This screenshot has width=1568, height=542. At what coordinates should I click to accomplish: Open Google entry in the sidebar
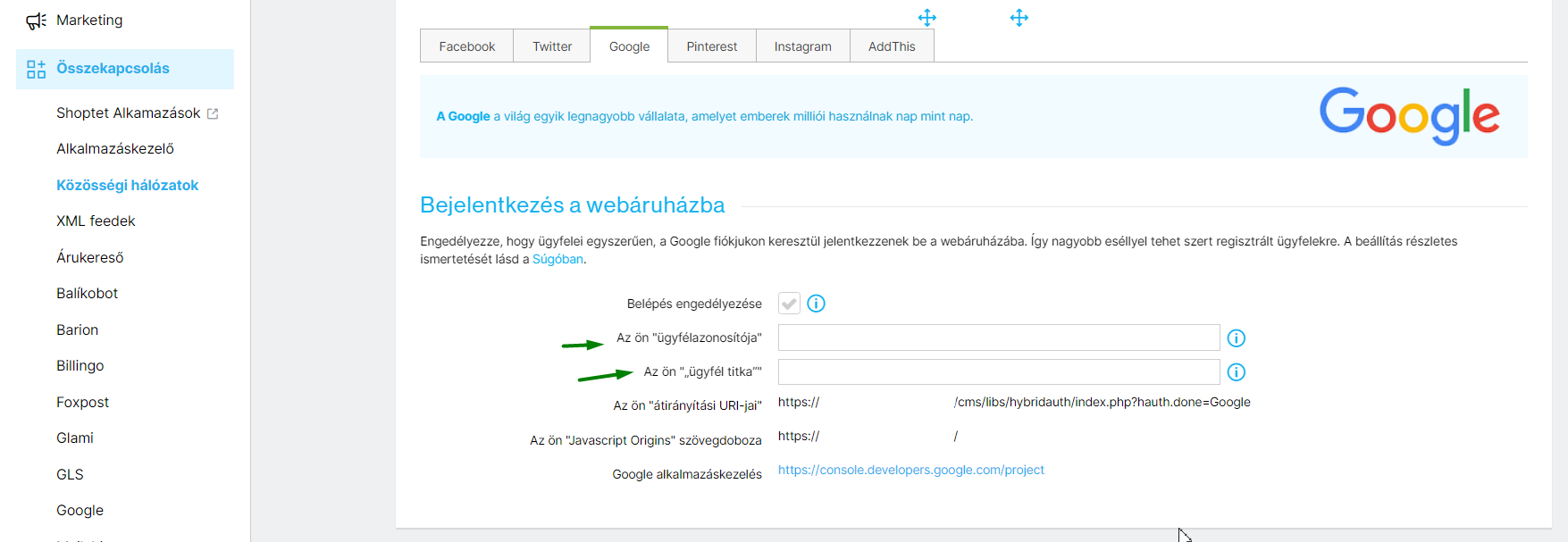pyautogui.click(x=80, y=511)
